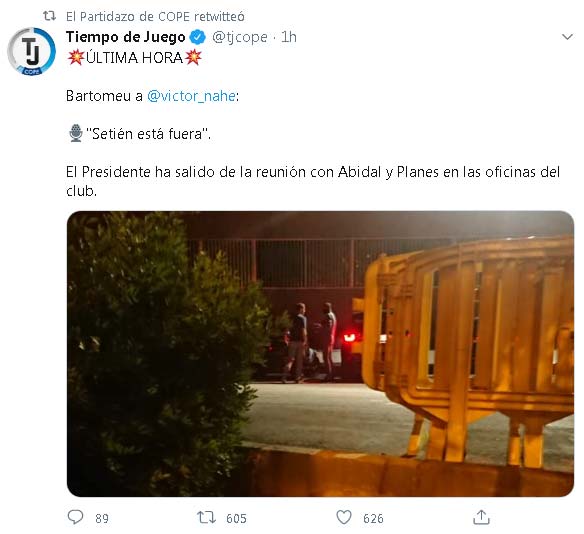This screenshot has height=534, width=584.
Task: Click the 605 retweets count
Action: click(236, 518)
